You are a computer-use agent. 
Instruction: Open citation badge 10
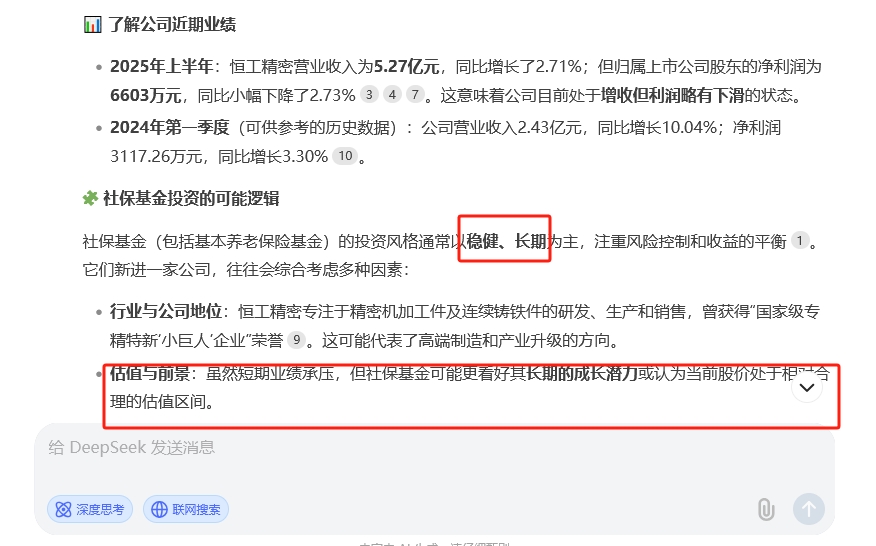(345, 156)
